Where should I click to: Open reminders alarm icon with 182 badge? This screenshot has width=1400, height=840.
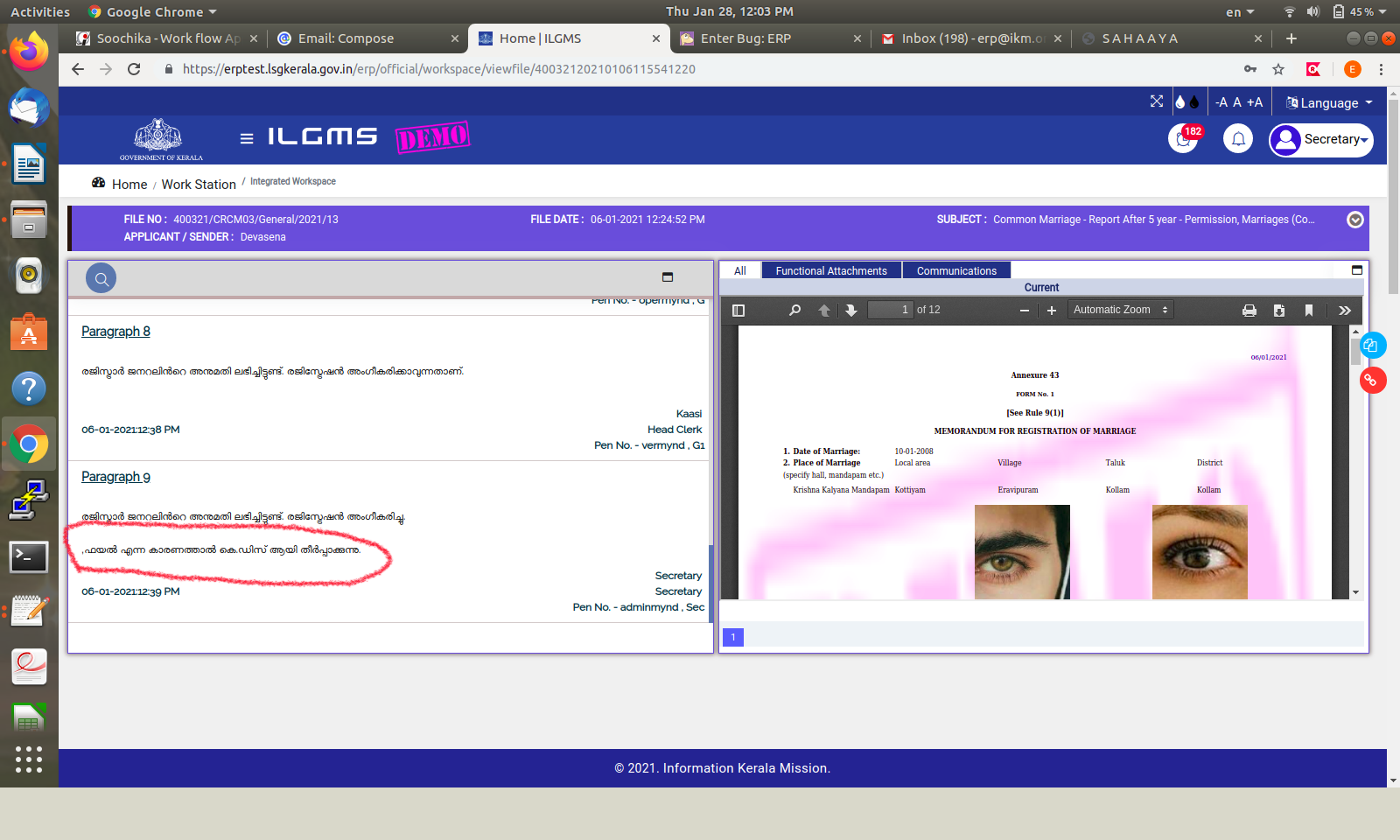click(1183, 139)
